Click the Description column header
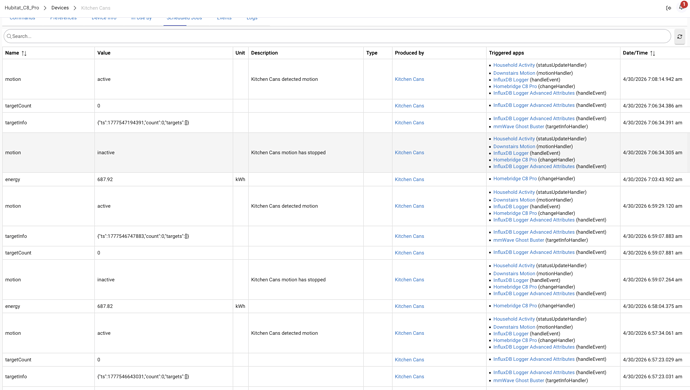 click(264, 53)
